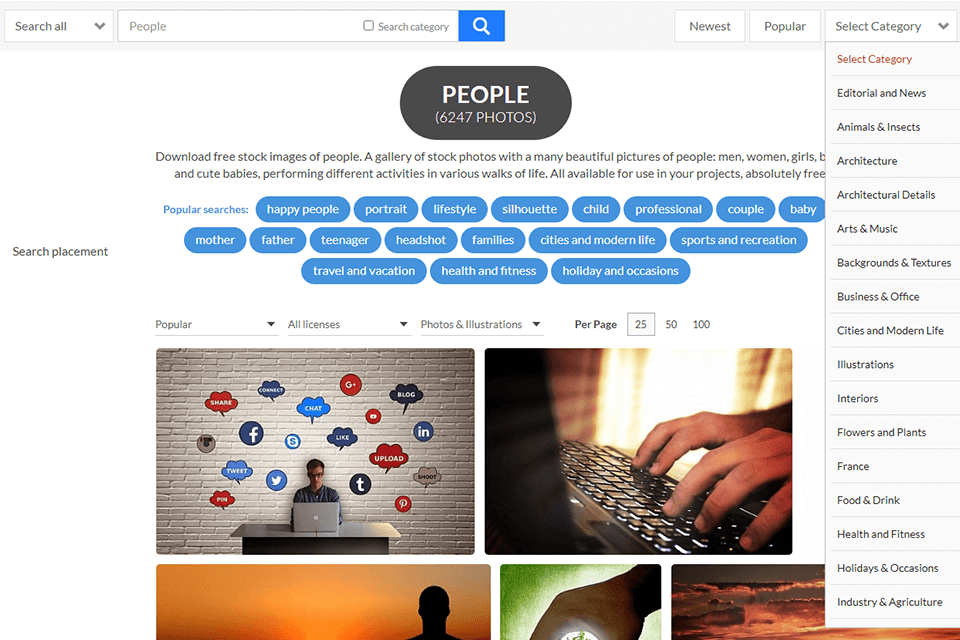Pick Food & Drink in category menu
Image resolution: width=960 pixels, height=640 pixels.
(x=868, y=500)
